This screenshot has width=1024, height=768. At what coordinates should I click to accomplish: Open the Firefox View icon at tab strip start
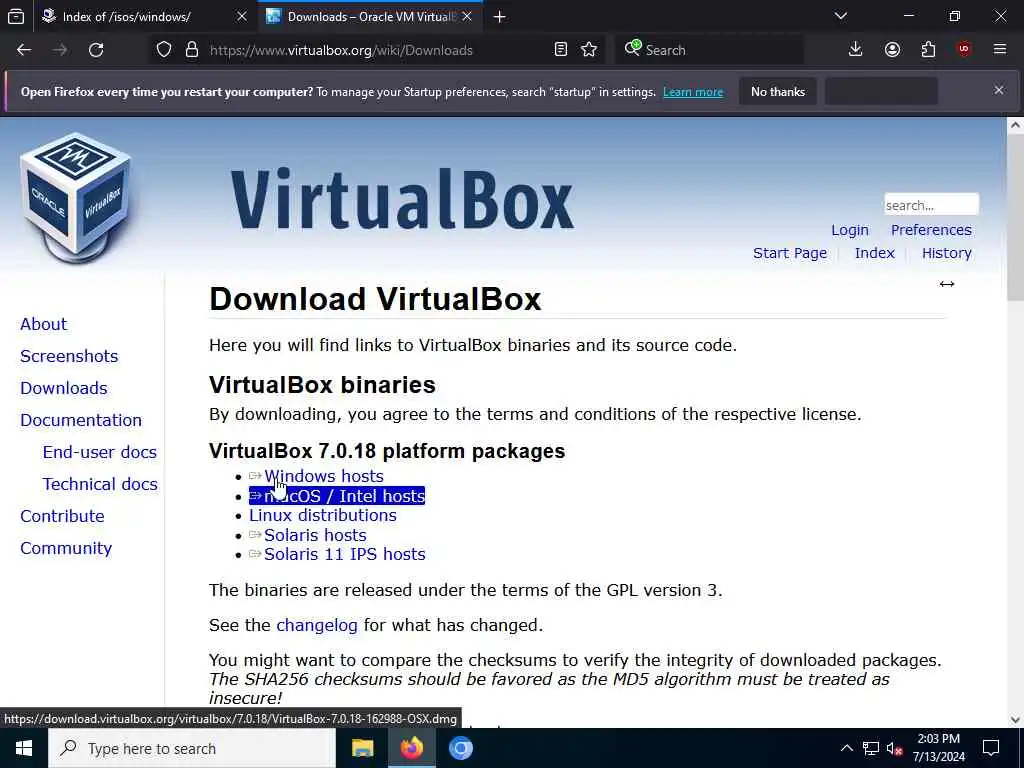(16, 17)
